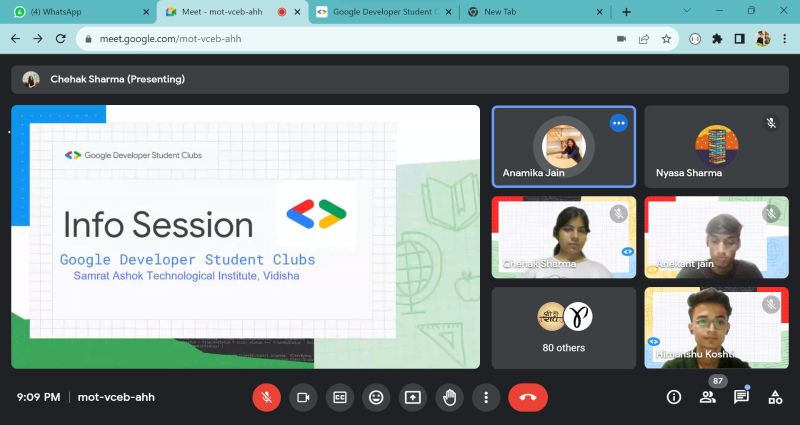The height and width of the screenshot is (425, 800).
Task: Open the 80 others participants tile
Action: [564, 328]
